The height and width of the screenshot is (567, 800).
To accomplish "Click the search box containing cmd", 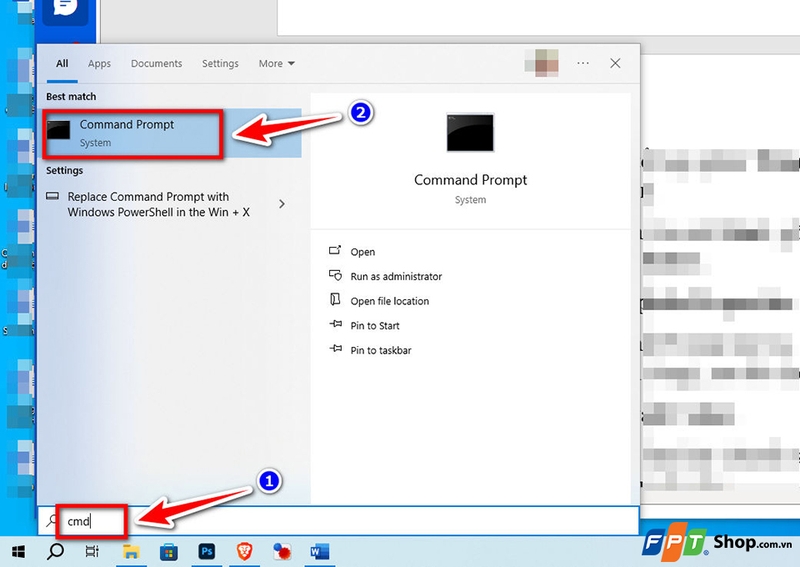I will [338, 521].
